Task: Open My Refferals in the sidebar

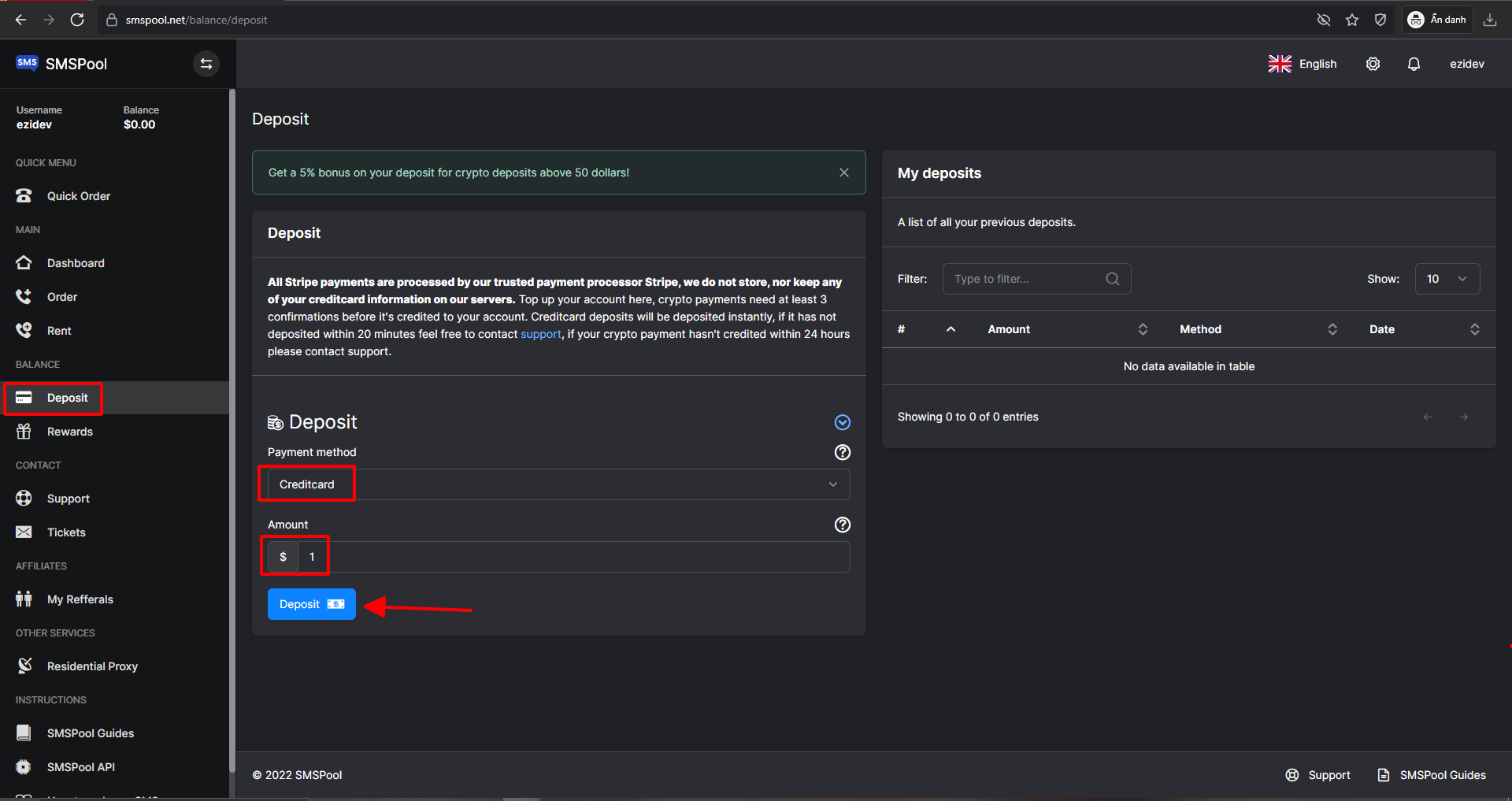Action: 114,599
